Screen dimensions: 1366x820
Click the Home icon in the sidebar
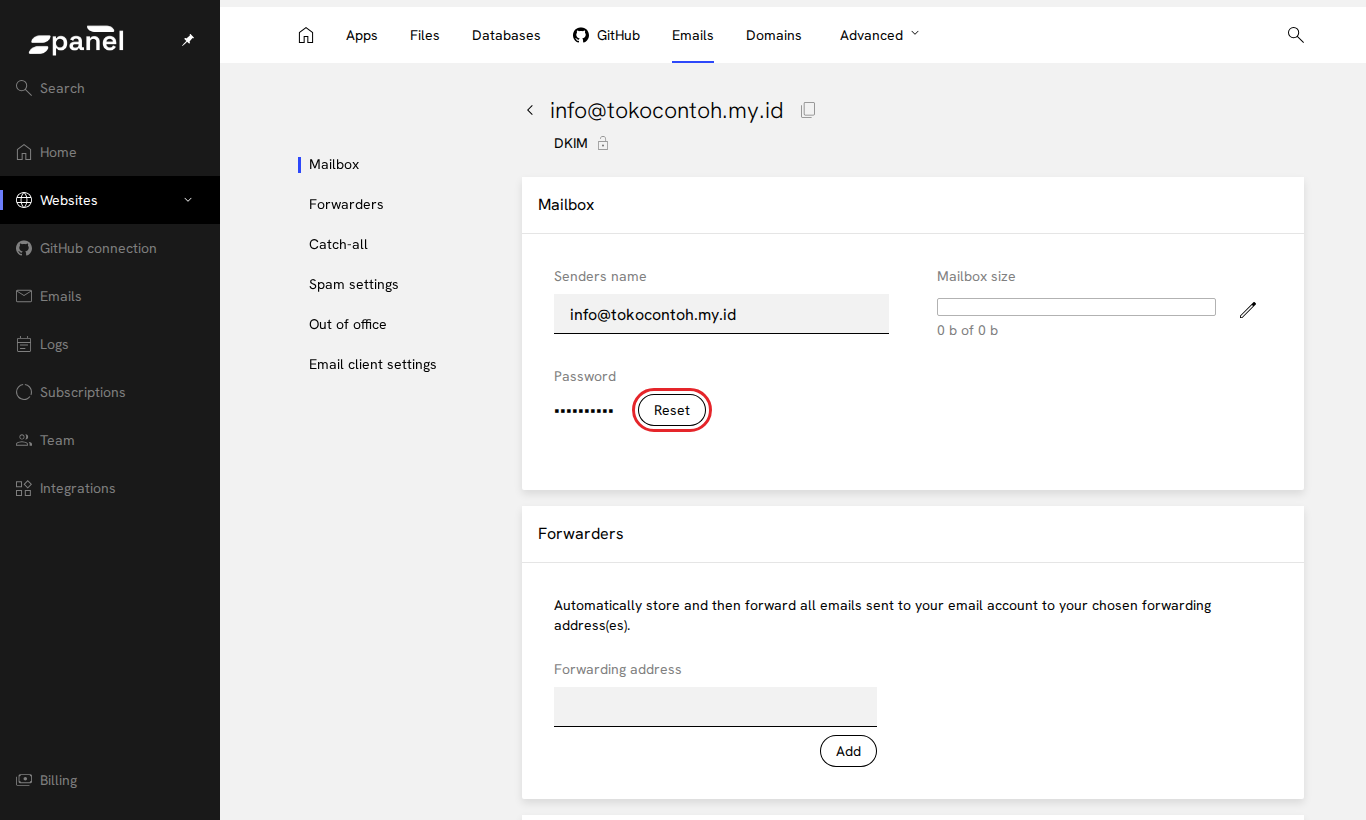click(24, 152)
